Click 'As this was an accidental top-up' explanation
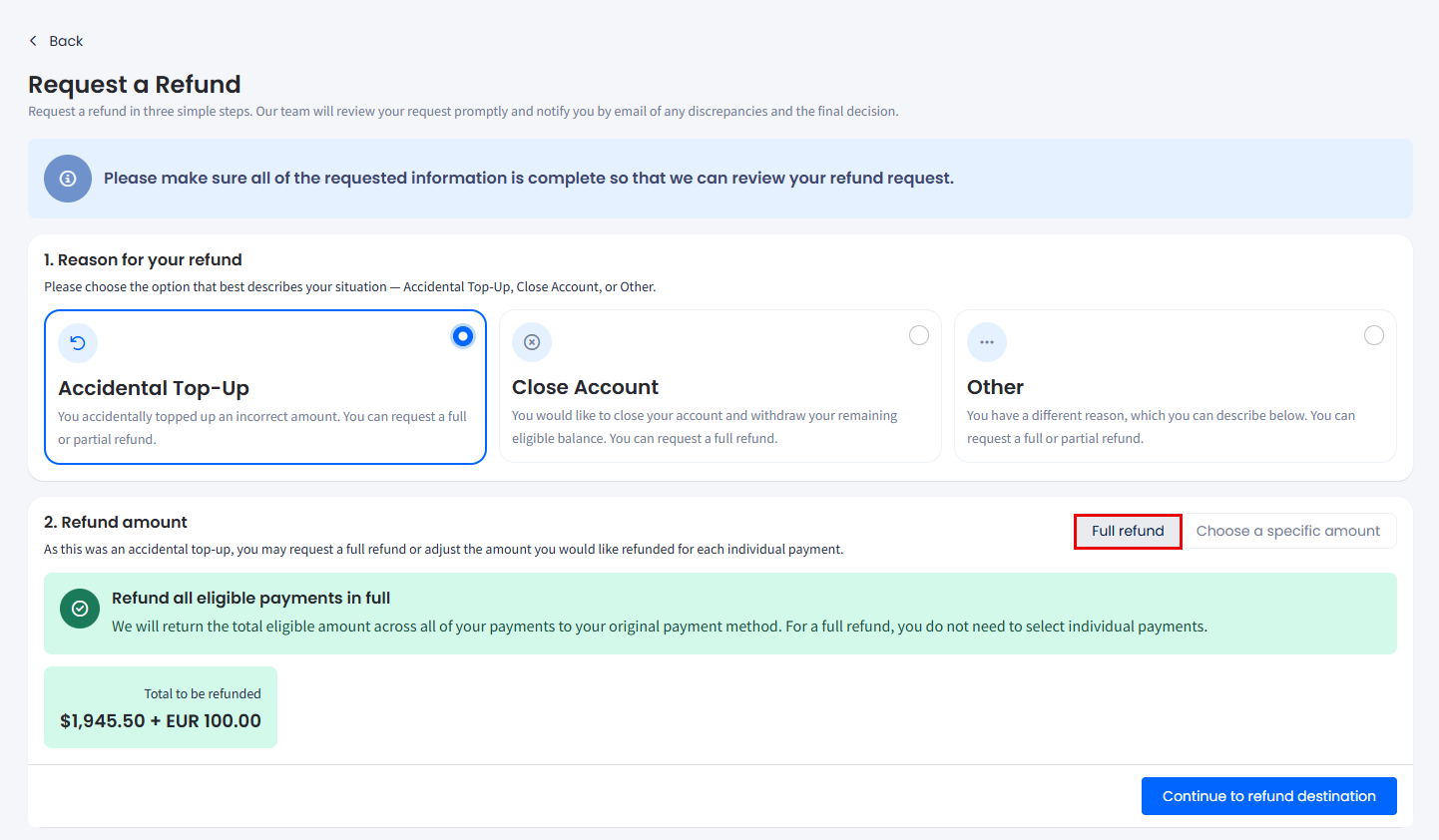 click(444, 550)
